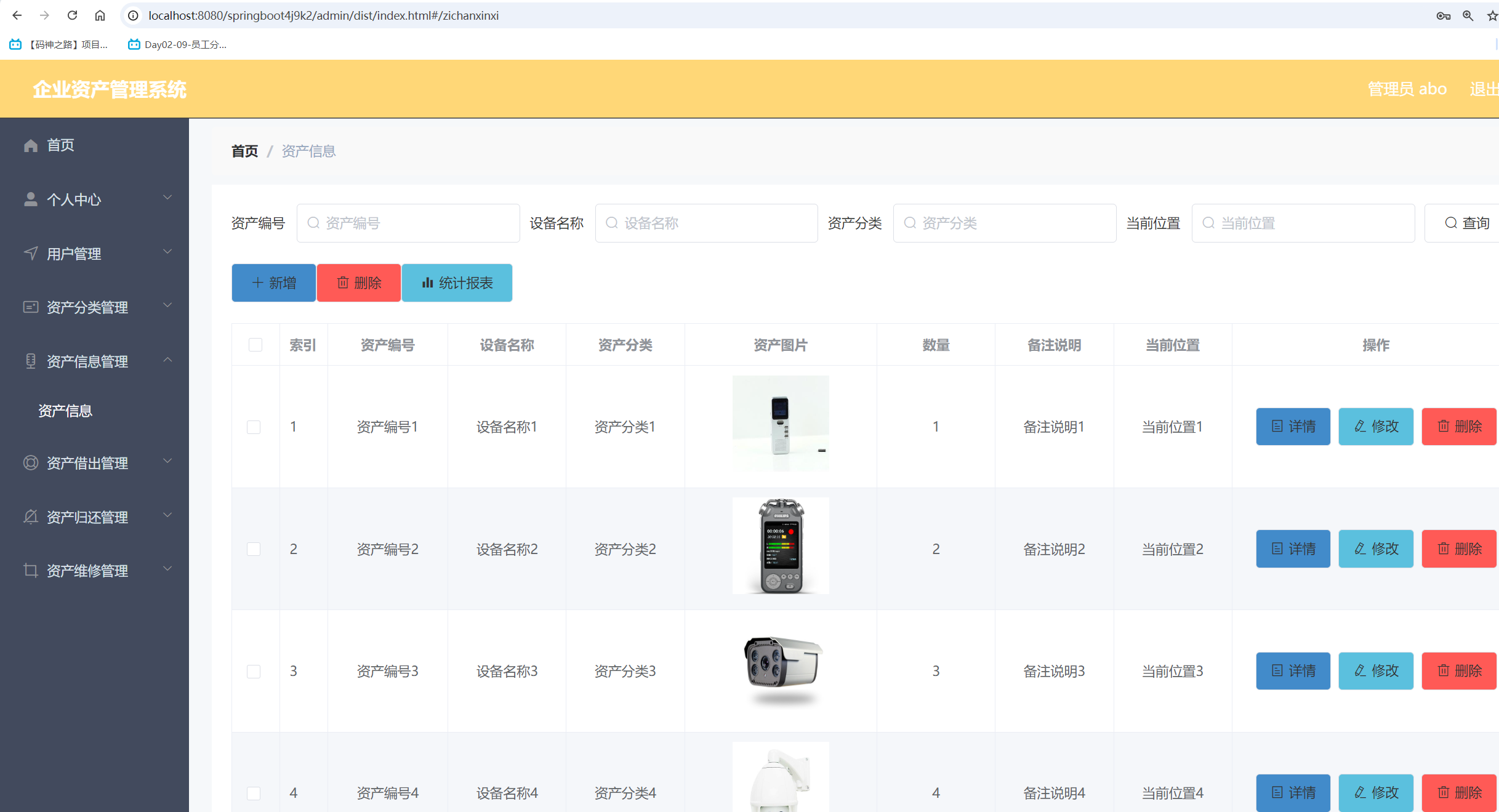This screenshot has width=1499, height=812.
Task: Select the 个人中心 user icon in sidebar
Action: (31, 198)
